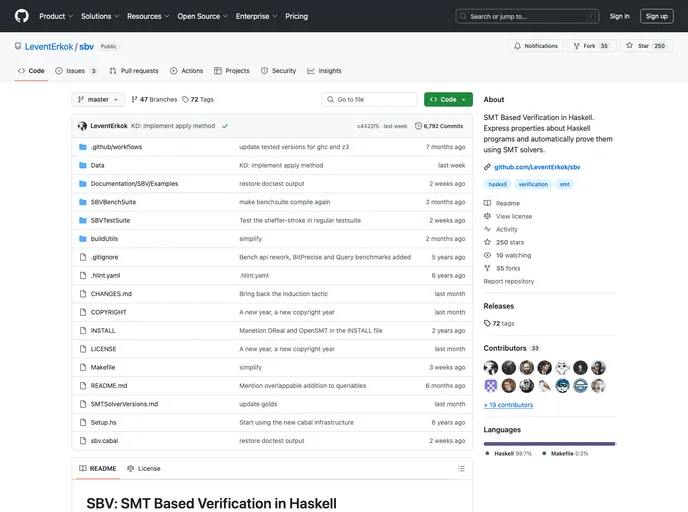The width and height of the screenshot is (688, 512).
Task: Open the Documentation/SBV/Examples folder icon
Action: coord(82,184)
